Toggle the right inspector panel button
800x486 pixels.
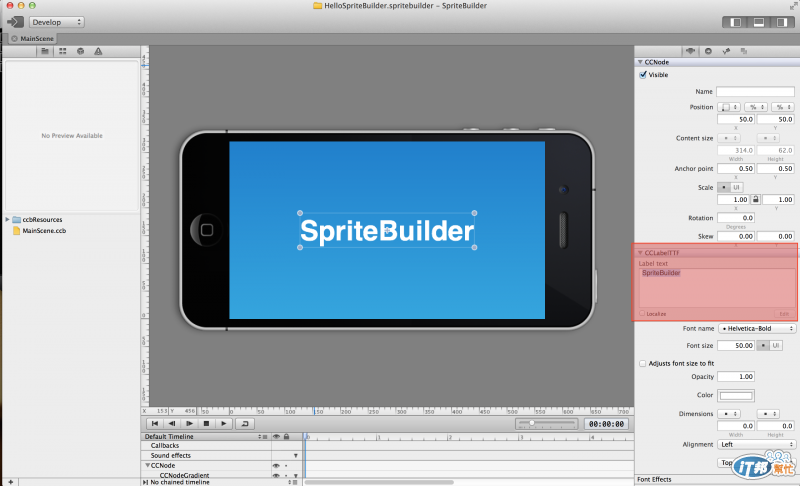pyautogui.click(x=781, y=22)
